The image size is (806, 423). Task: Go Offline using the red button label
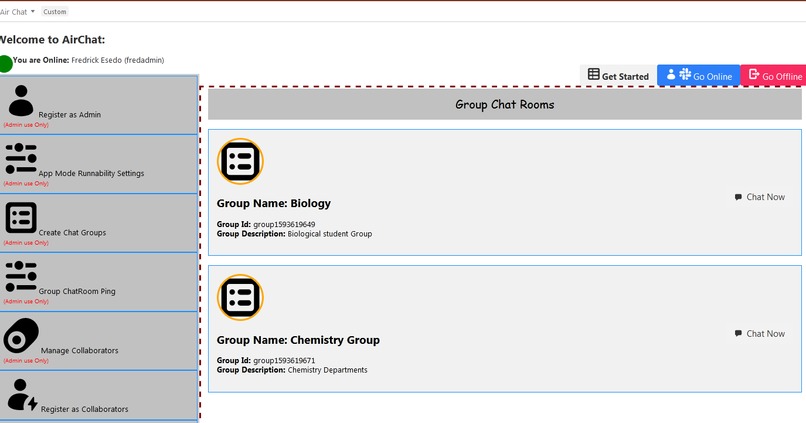[x=782, y=77]
